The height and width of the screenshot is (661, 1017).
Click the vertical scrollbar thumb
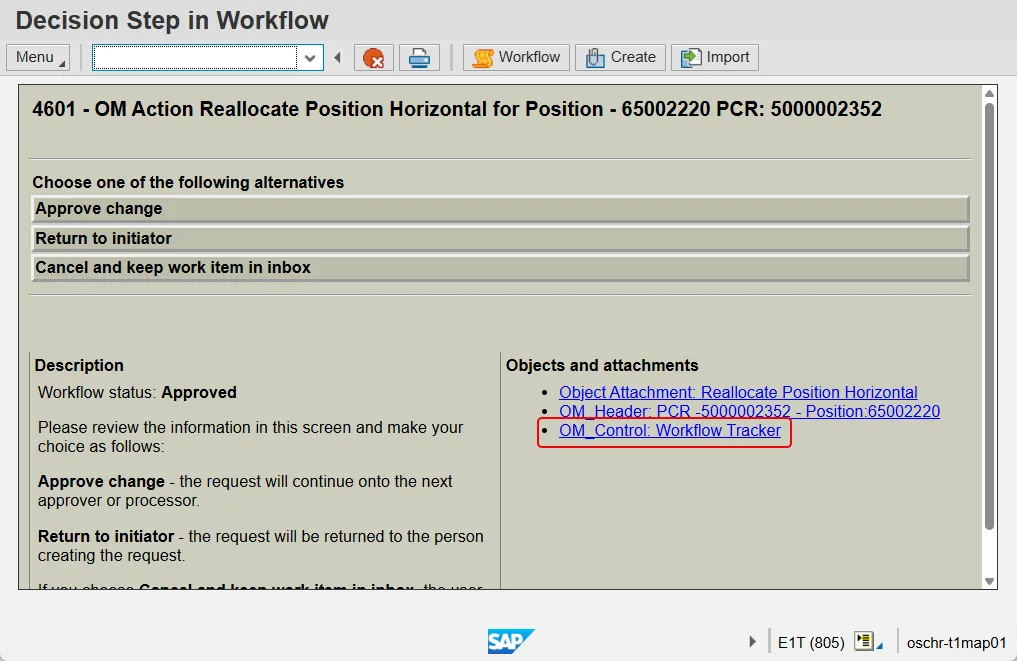(x=989, y=317)
